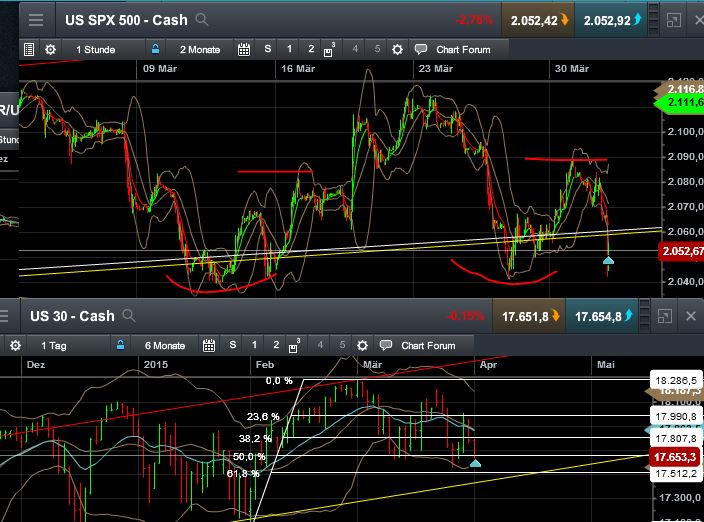Click the 09 Mär date label
The width and height of the screenshot is (704, 522).
click(x=160, y=69)
